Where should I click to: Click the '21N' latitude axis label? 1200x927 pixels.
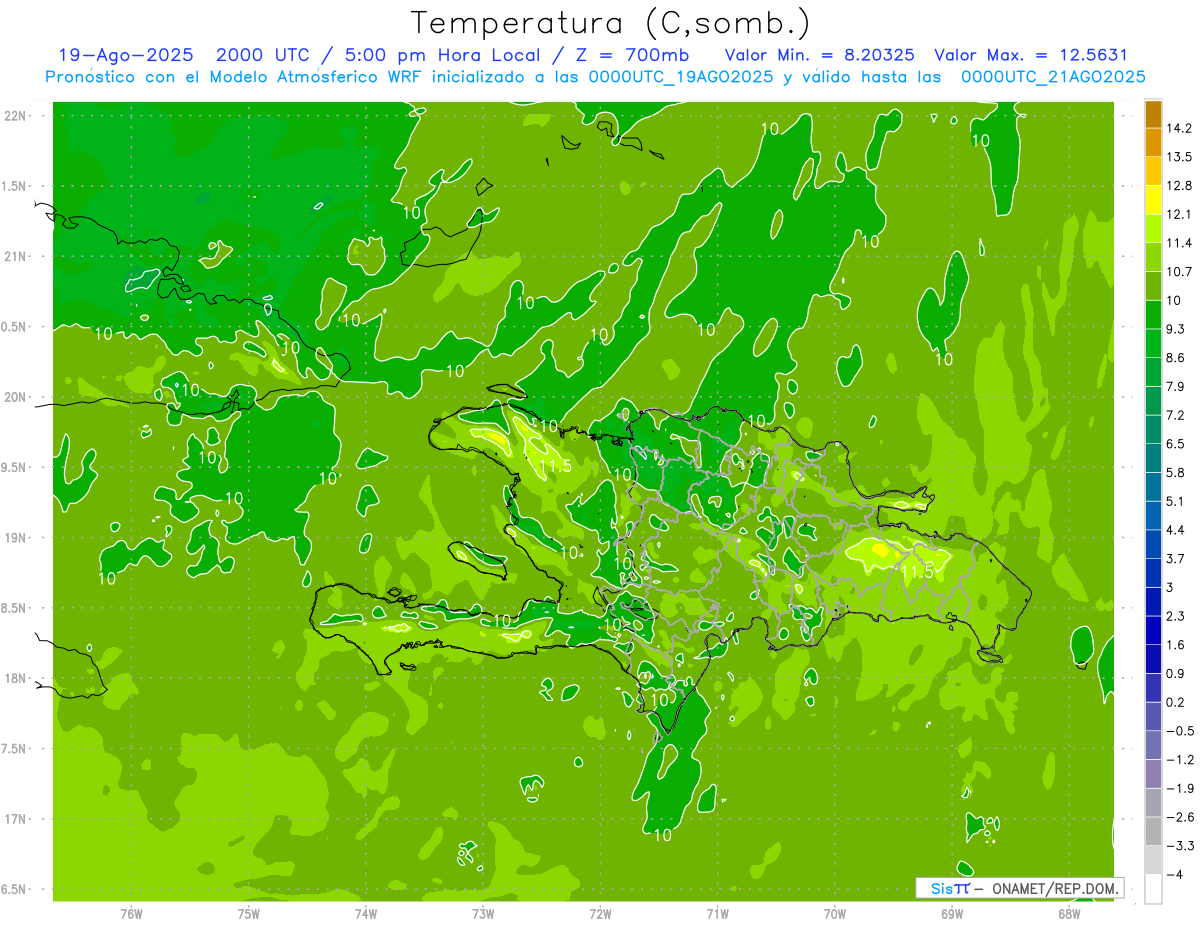[14, 256]
